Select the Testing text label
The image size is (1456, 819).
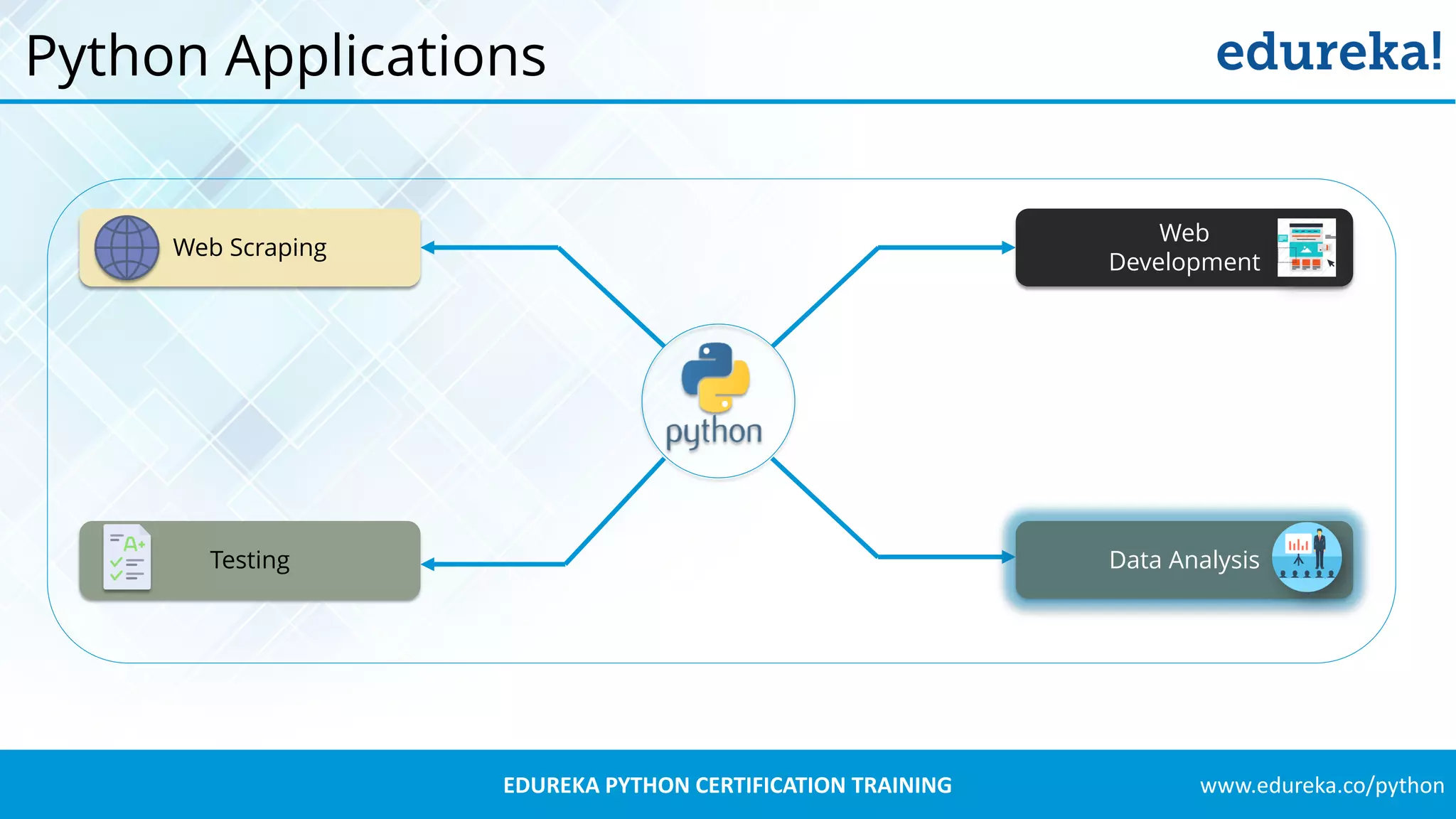click(250, 560)
